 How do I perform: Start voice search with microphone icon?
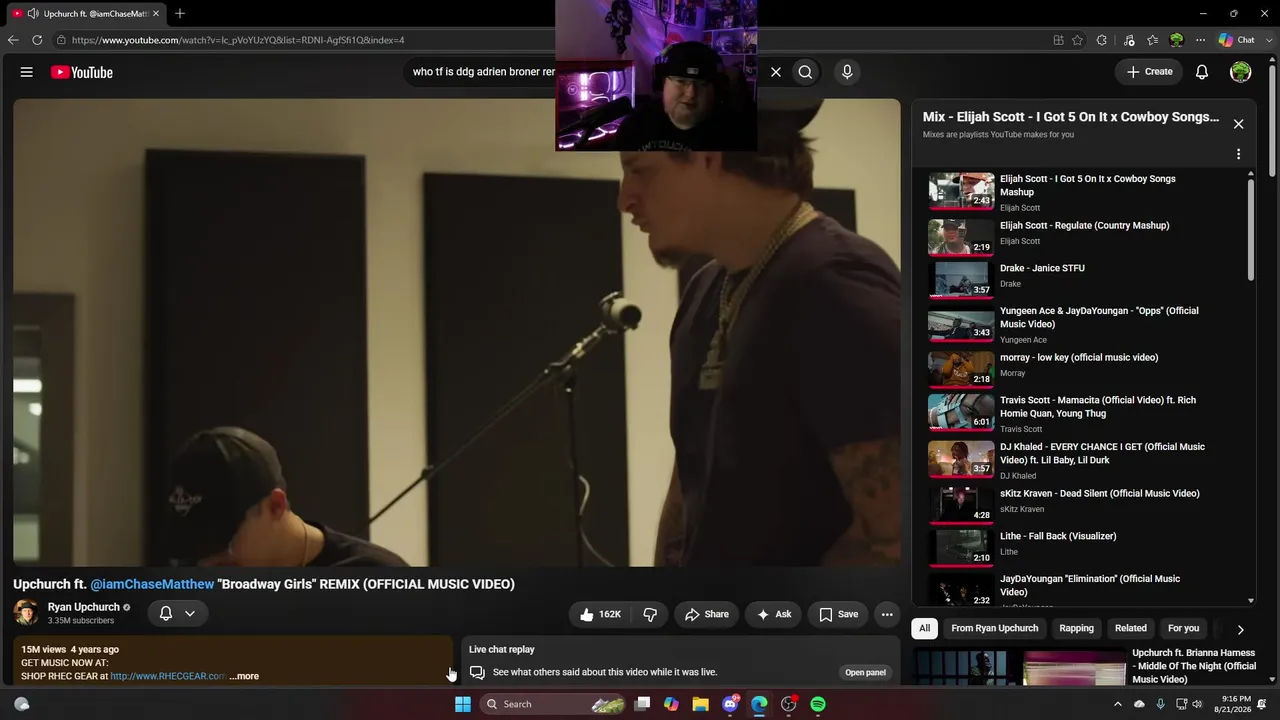(x=847, y=72)
